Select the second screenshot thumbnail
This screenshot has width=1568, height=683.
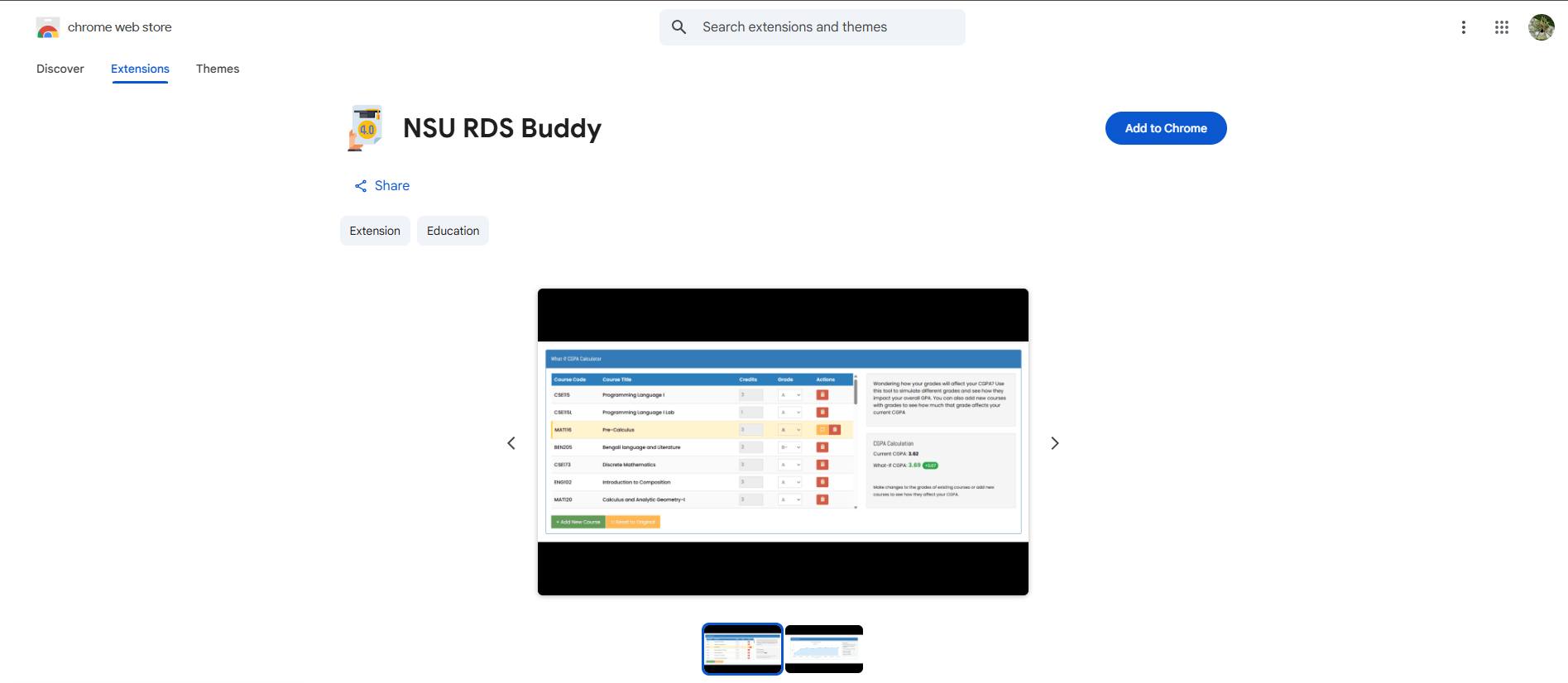tap(824, 649)
